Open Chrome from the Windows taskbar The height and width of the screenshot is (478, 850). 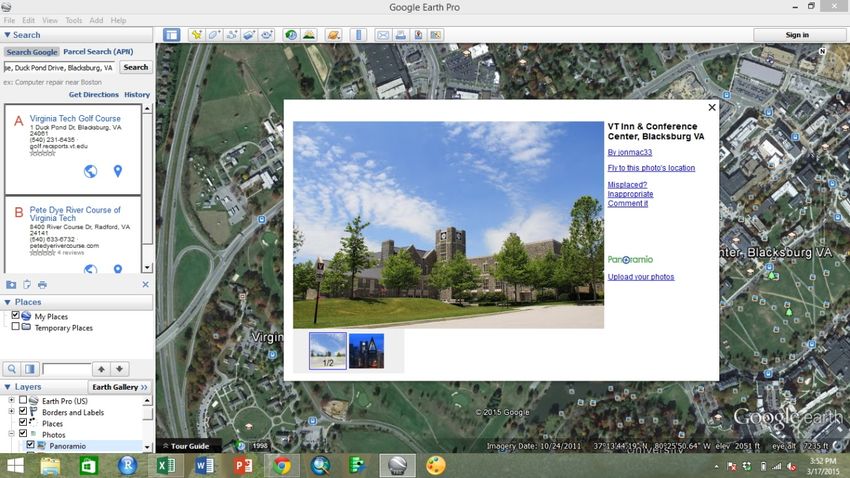[x=281, y=466]
